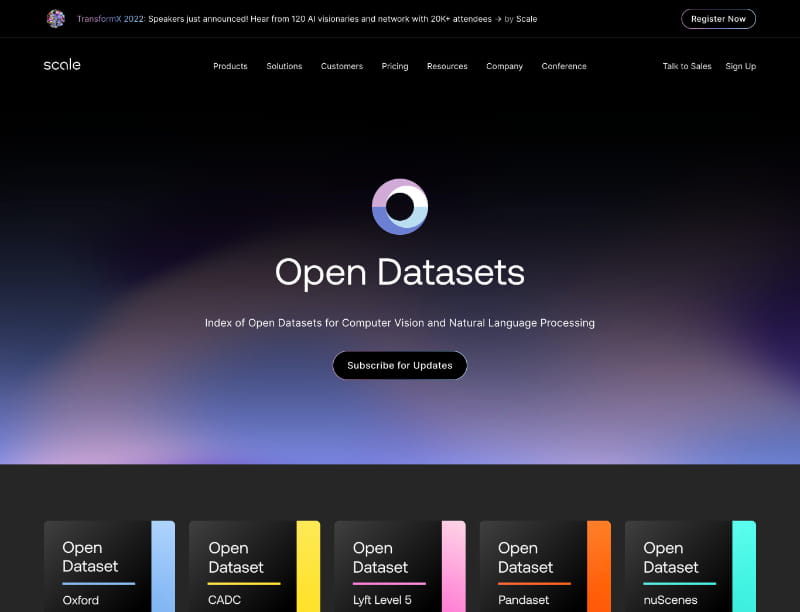Click the blue stripe on Oxford card
800x612 pixels.
click(163, 566)
